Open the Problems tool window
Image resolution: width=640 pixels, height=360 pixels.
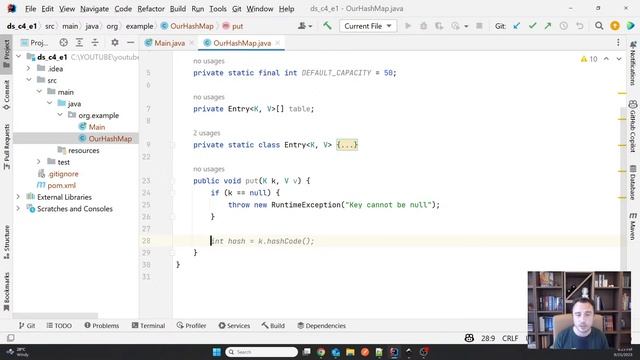tap(102, 325)
